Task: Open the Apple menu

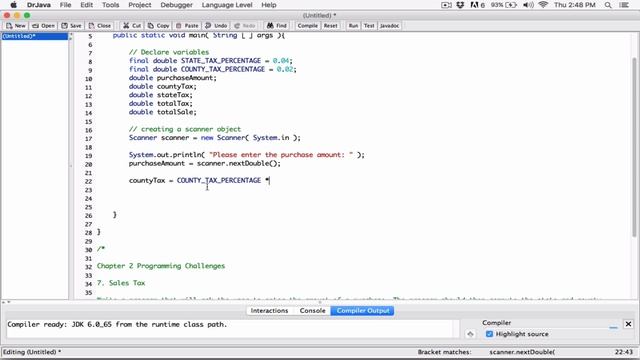Action: tap(13, 5)
